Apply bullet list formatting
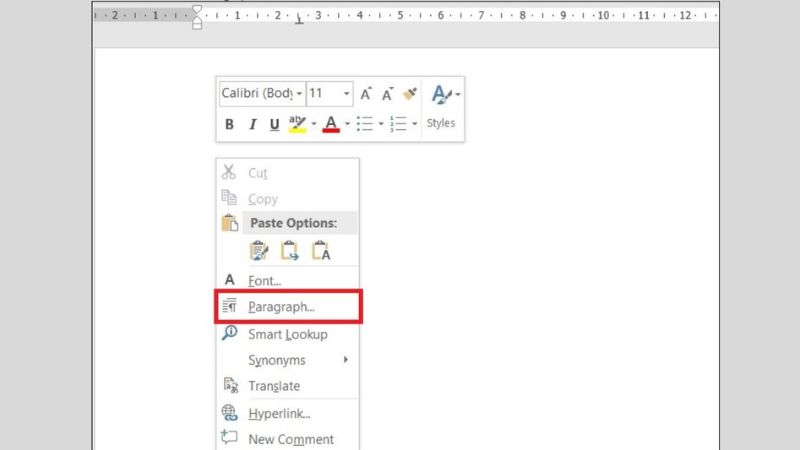The image size is (800, 450). click(365, 123)
